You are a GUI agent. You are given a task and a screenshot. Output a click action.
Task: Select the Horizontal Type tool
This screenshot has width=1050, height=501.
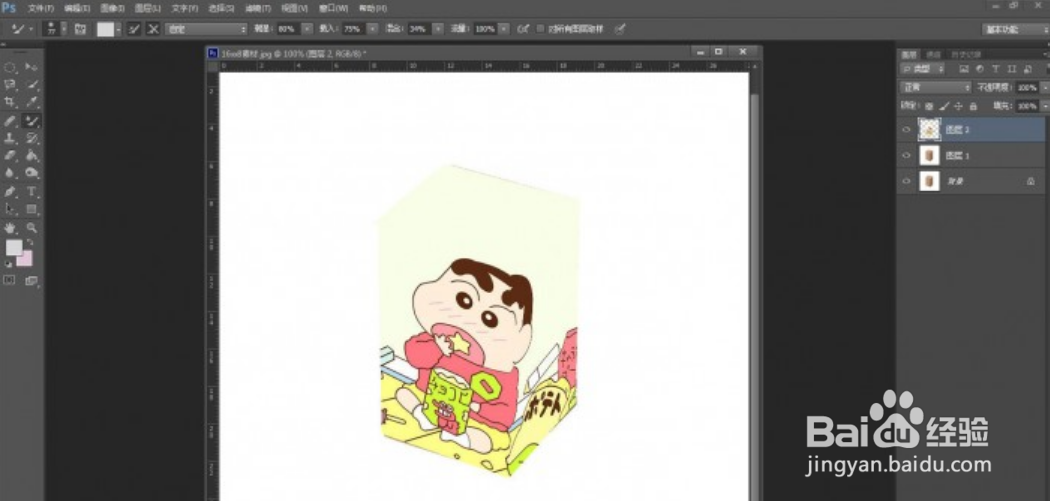click(31, 192)
